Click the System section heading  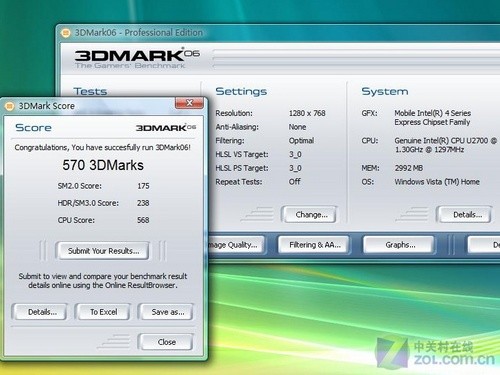[385, 91]
